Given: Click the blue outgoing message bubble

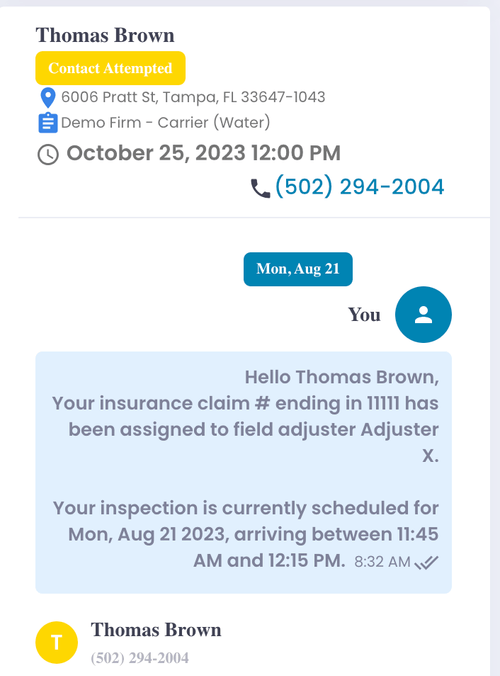Looking at the screenshot, I should 244,473.
